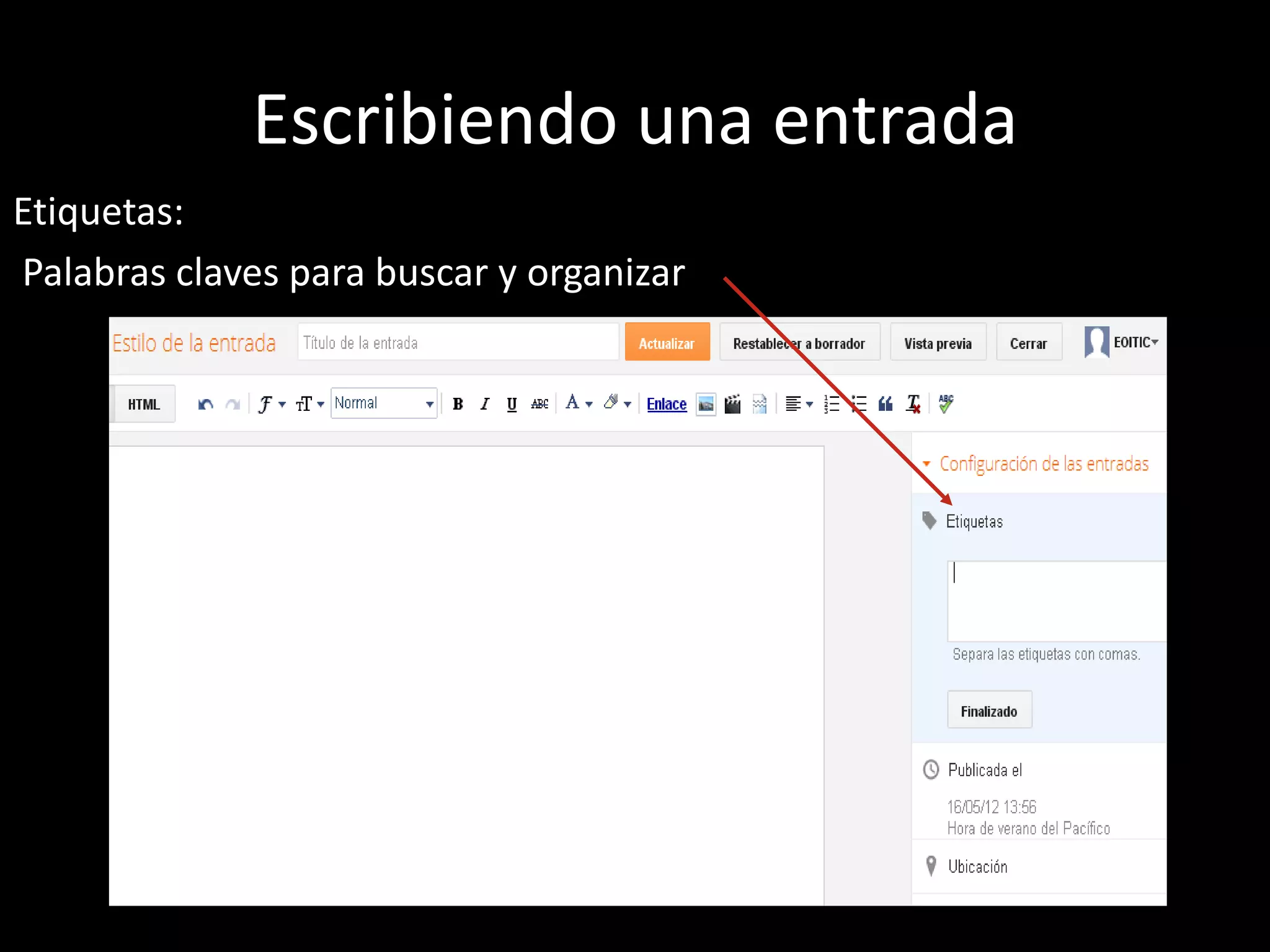
Task: Open Vista previa of the post
Action: pyautogui.click(x=938, y=343)
